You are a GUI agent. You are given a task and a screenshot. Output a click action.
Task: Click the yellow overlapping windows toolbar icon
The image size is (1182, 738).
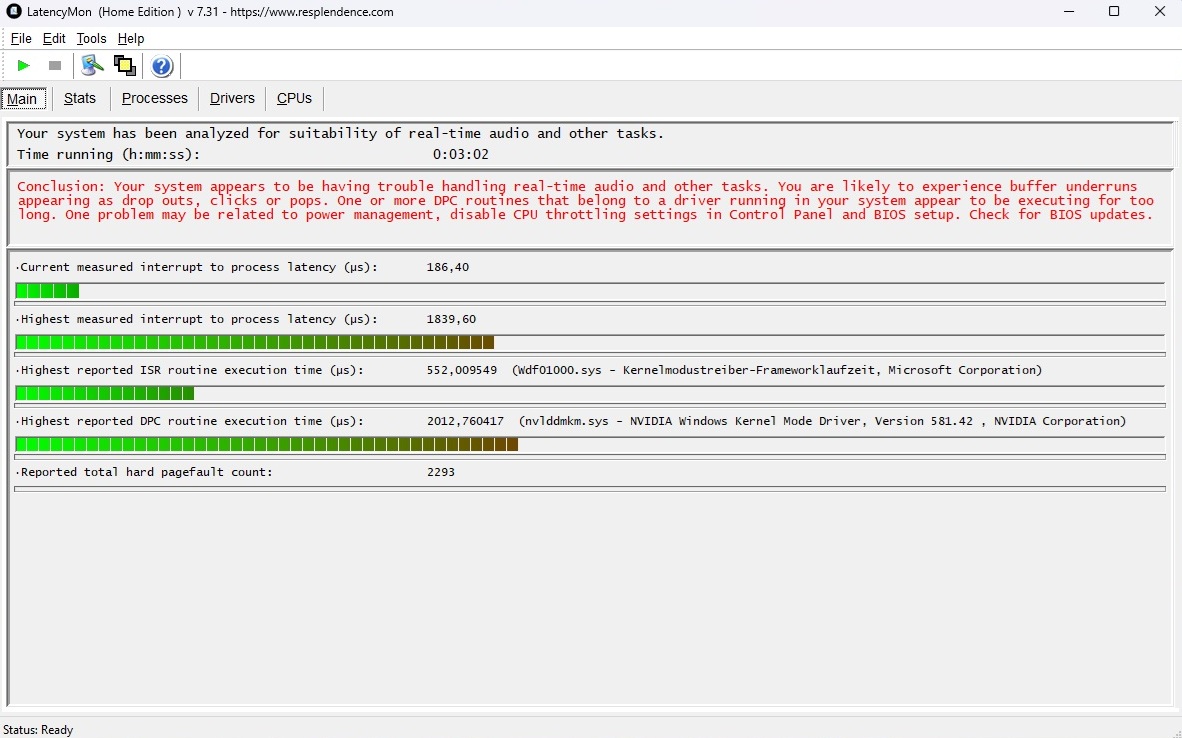click(125, 66)
